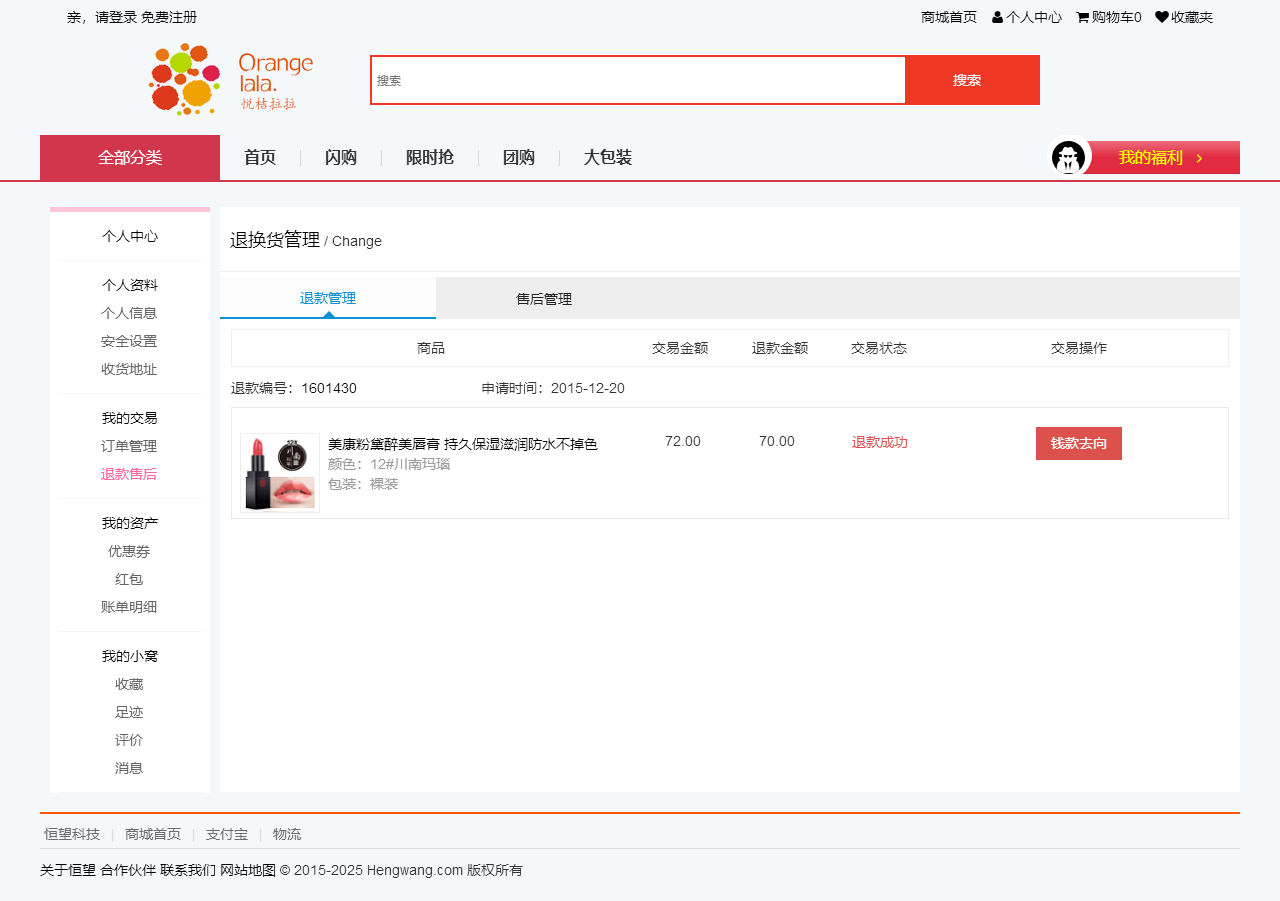Click the arrow on 我的福利 banner
Screen dimensions: 1280x901
[x=1199, y=158]
